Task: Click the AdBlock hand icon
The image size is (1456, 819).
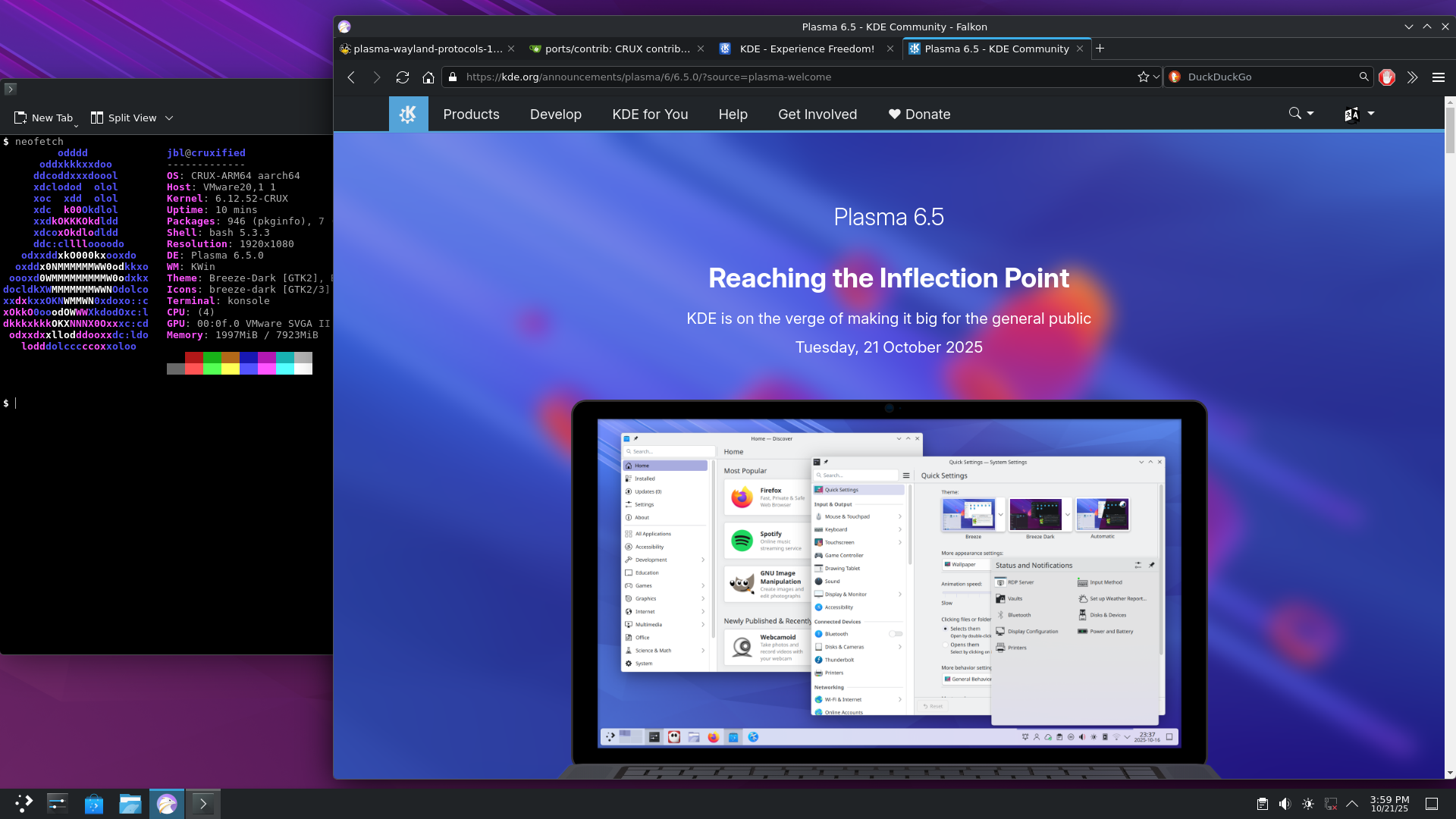Action: 1387,77
